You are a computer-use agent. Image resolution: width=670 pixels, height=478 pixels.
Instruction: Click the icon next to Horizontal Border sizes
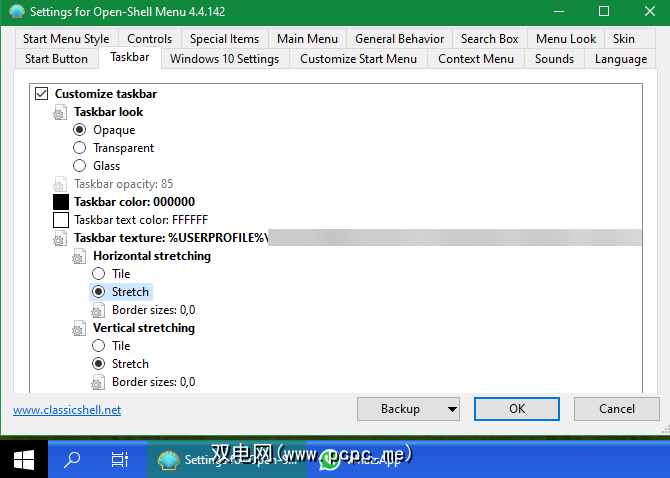[98, 310]
